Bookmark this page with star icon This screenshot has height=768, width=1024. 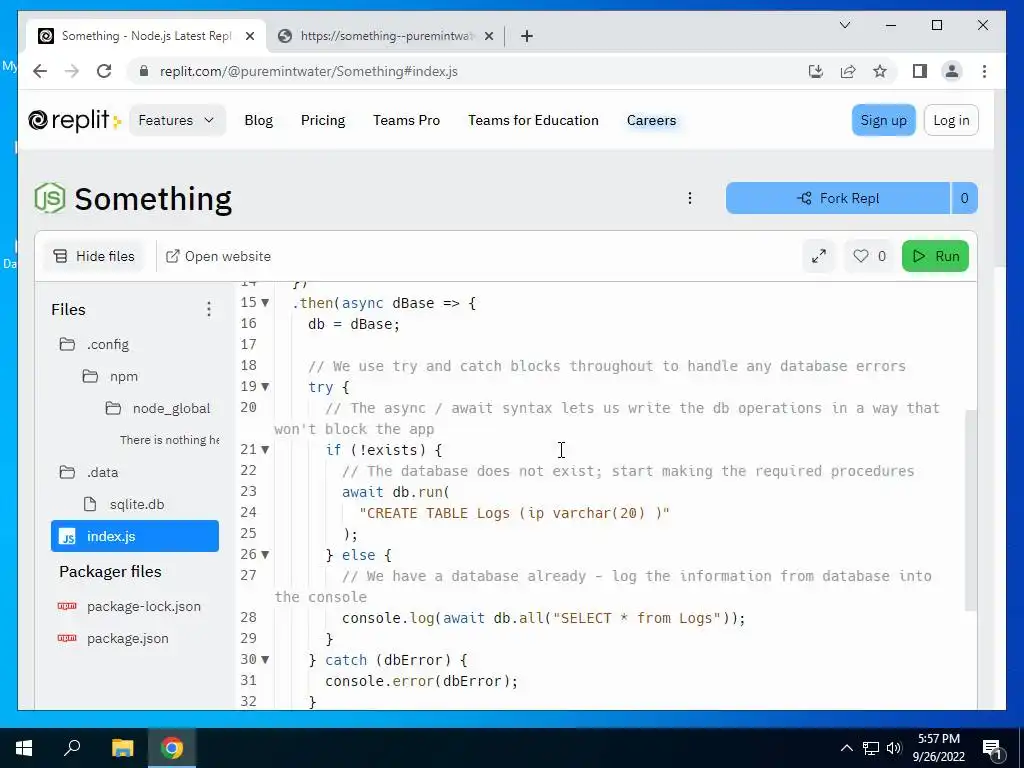coord(880,71)
